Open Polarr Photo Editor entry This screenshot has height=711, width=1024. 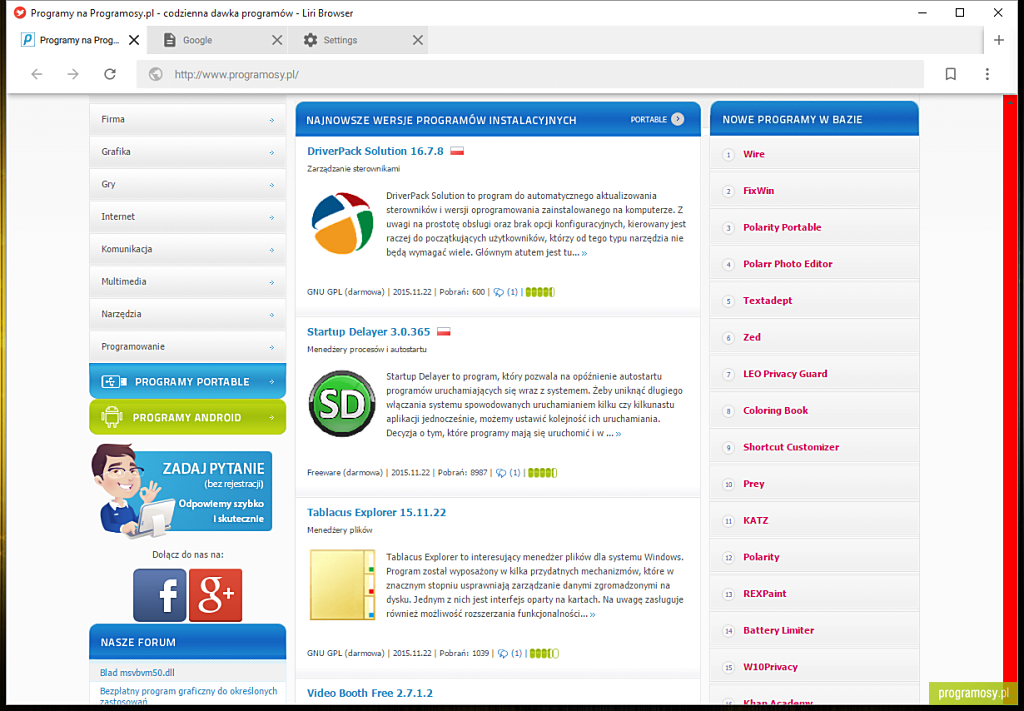(788, 264)
